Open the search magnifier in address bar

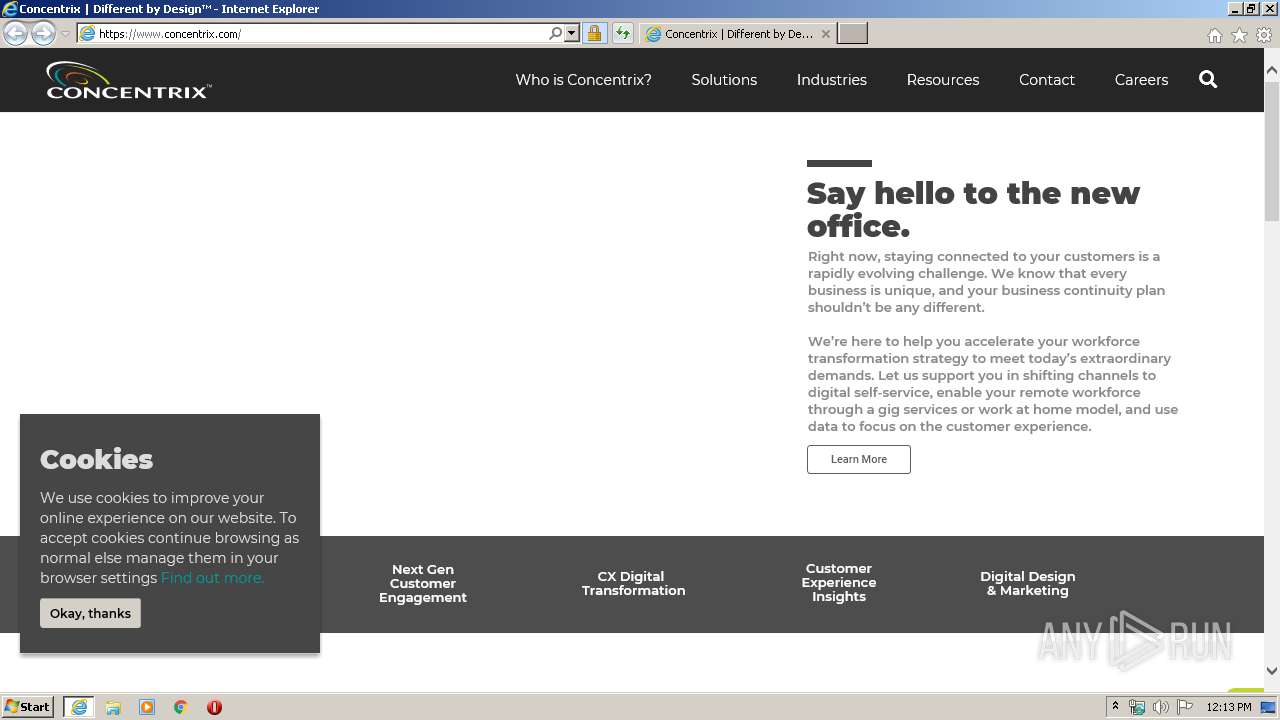click(556, 33)
